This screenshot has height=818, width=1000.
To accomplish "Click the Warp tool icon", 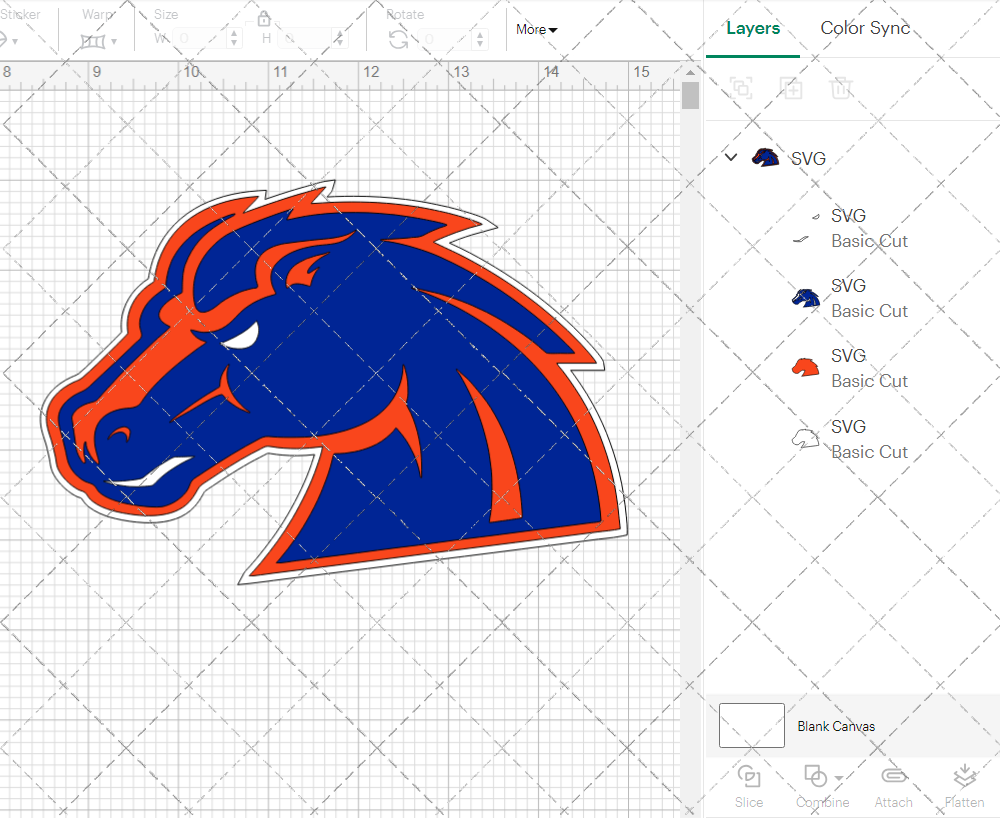I will [x=95, y=40].
